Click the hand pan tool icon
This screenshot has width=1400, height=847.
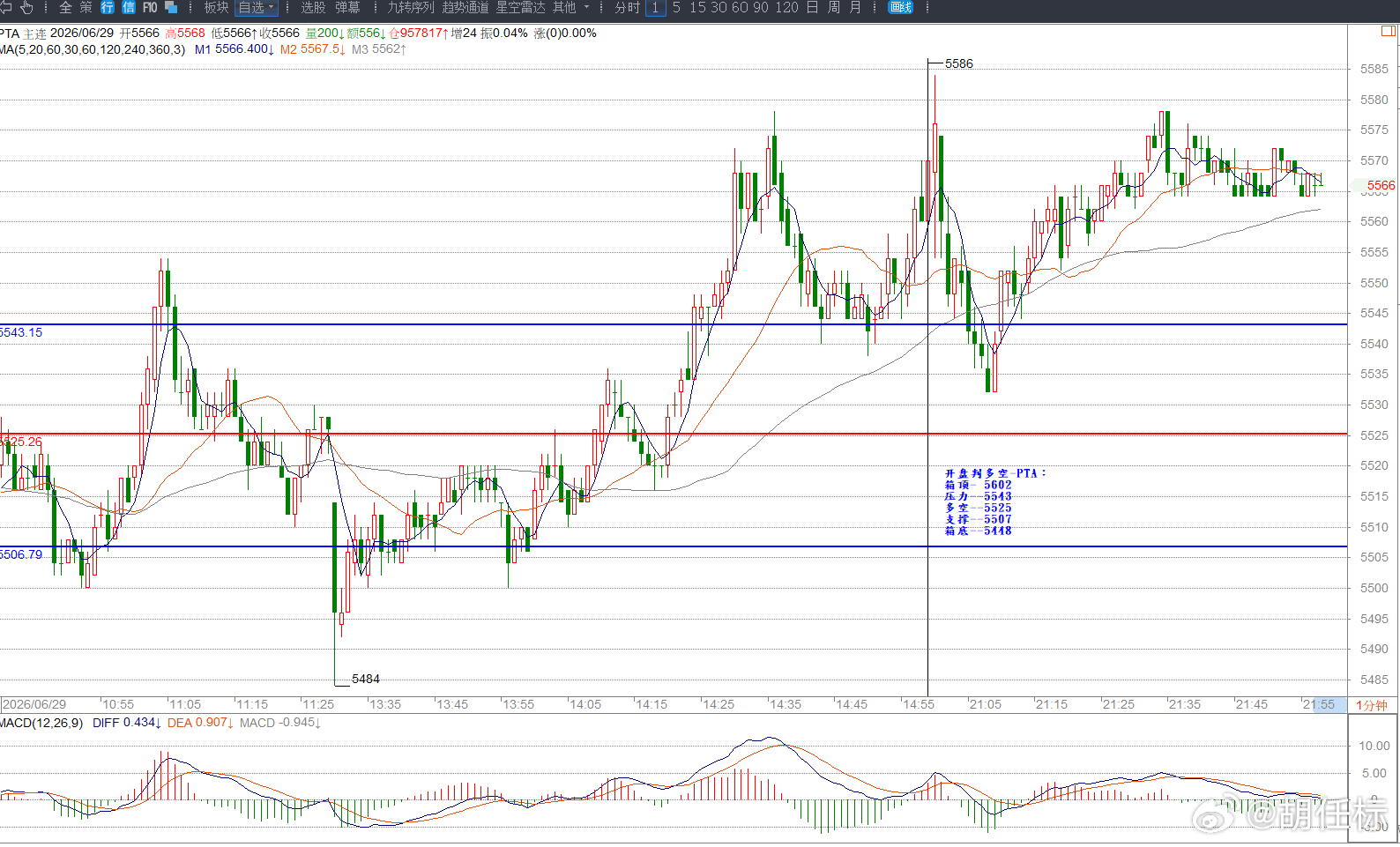pos(26,8)
